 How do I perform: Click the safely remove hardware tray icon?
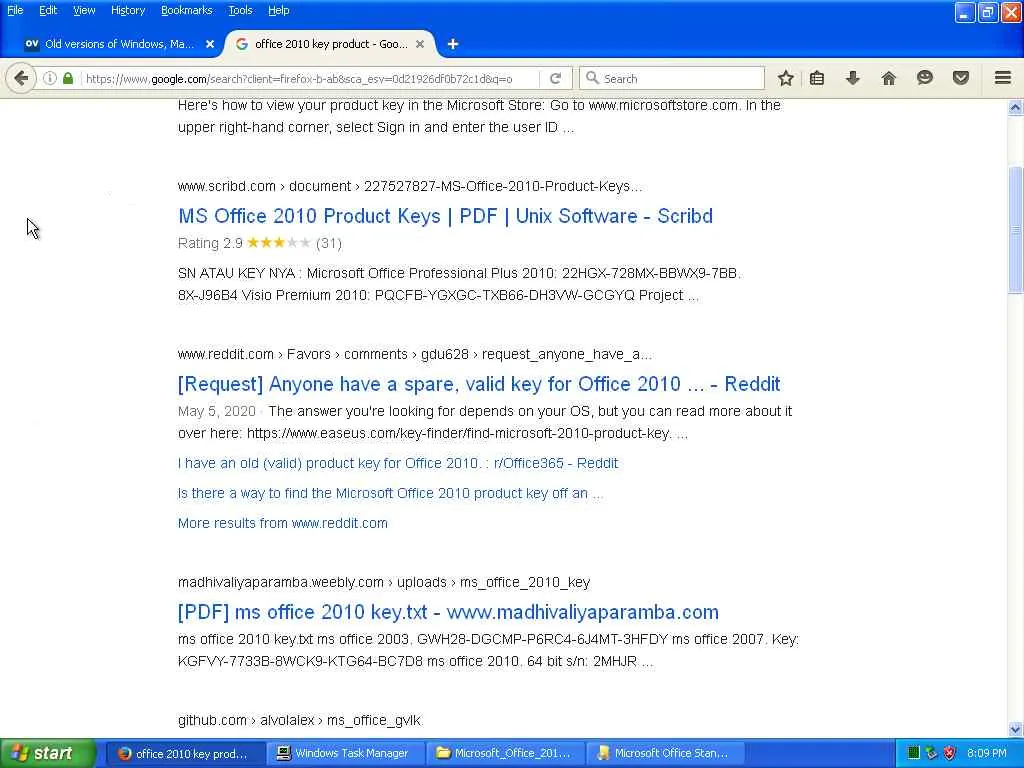pos(931,753)
